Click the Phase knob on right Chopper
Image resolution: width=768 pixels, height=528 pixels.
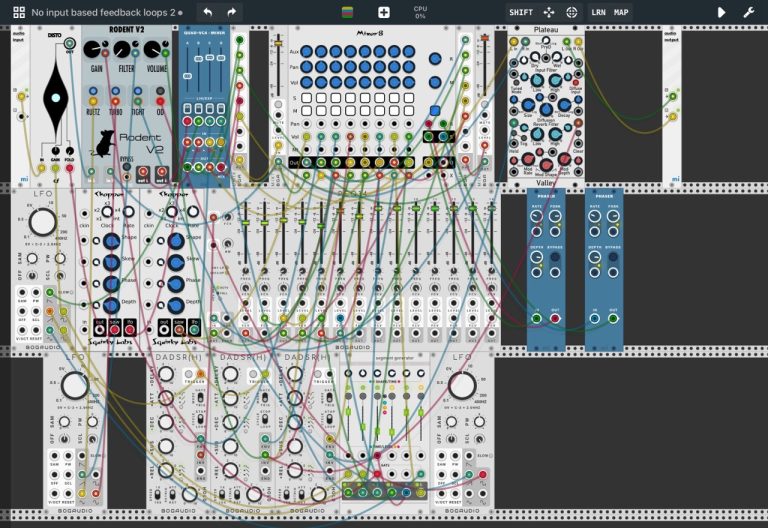pos(176,284)
